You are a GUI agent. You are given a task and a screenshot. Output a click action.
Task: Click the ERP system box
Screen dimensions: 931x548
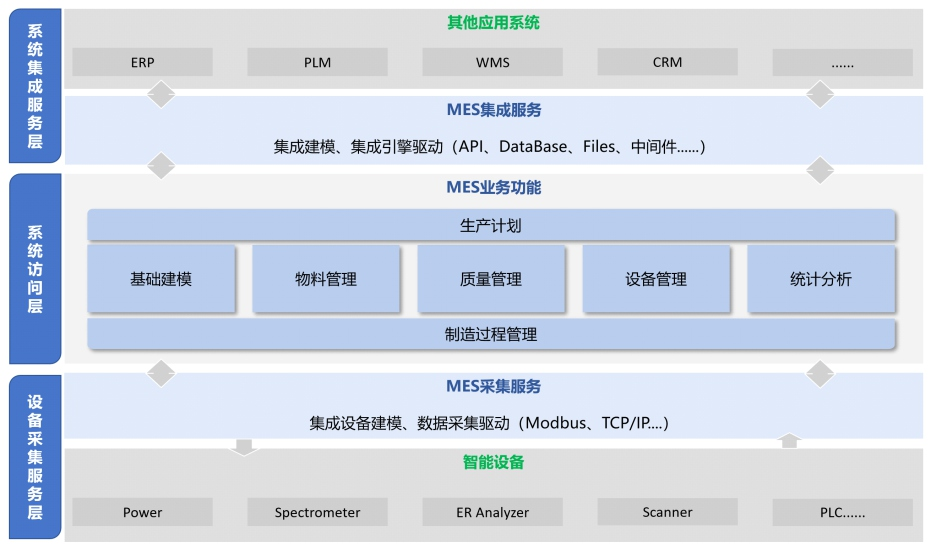(x=142, y=62)
